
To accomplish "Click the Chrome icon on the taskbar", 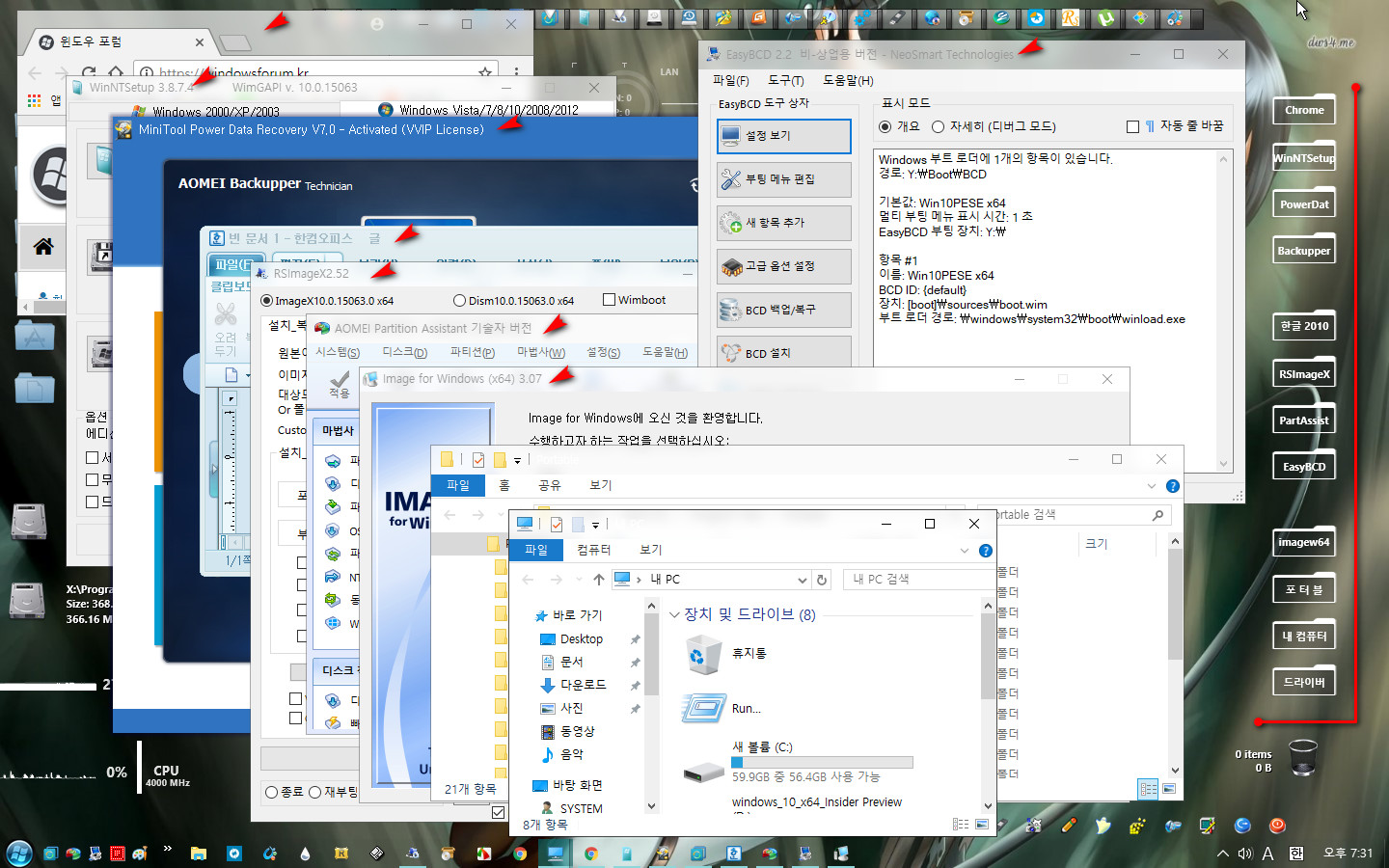I will coord(520,854).
